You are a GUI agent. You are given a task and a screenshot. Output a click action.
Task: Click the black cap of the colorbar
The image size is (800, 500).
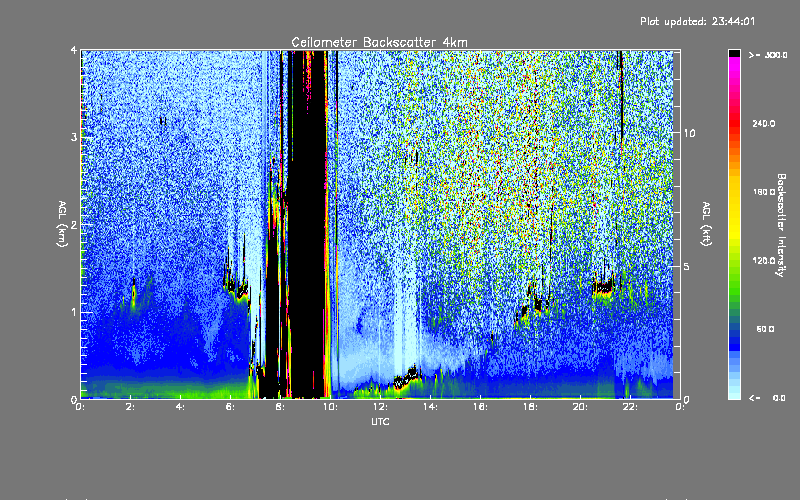click(734, 53)
